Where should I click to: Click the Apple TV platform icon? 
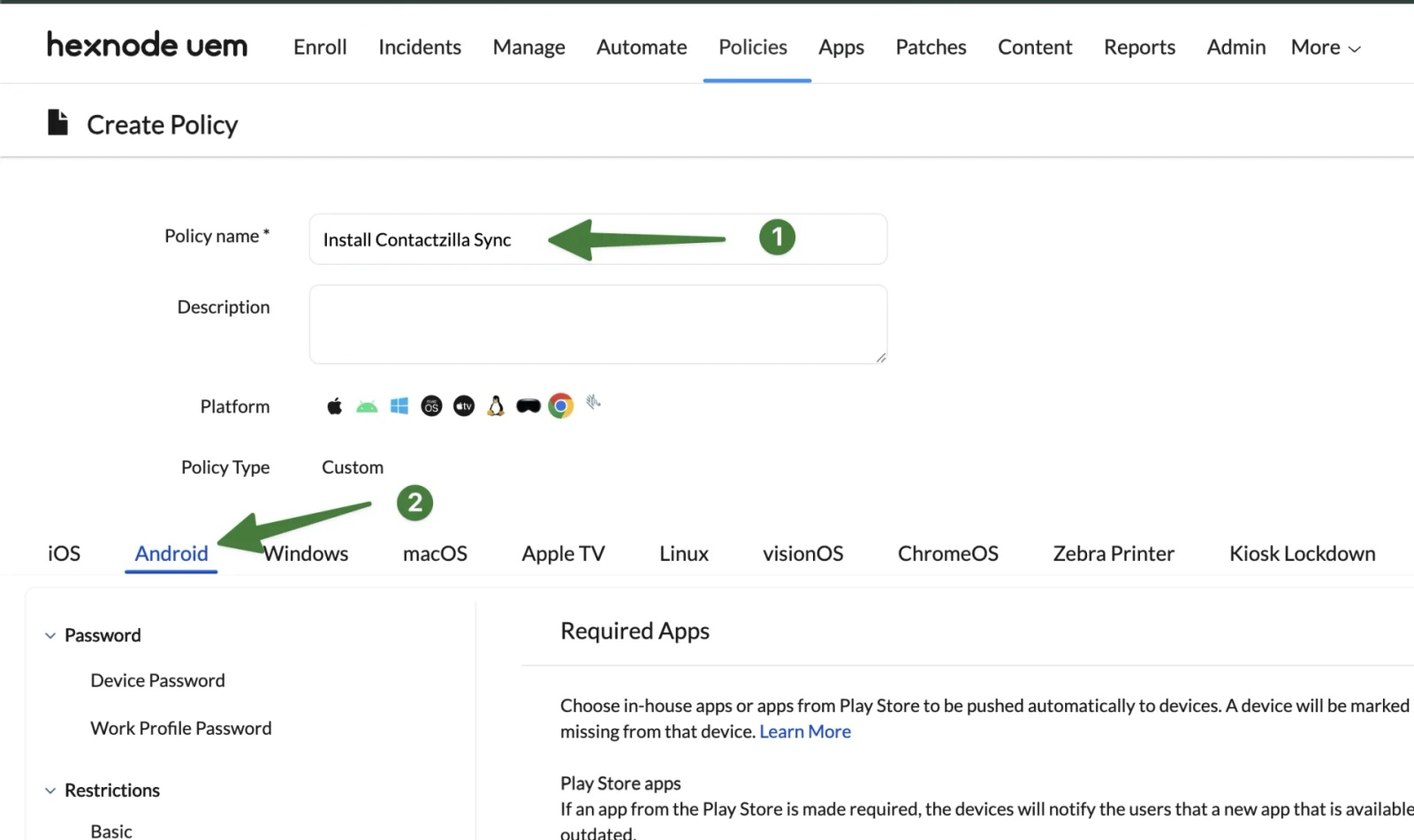click(x=464, y=406)
